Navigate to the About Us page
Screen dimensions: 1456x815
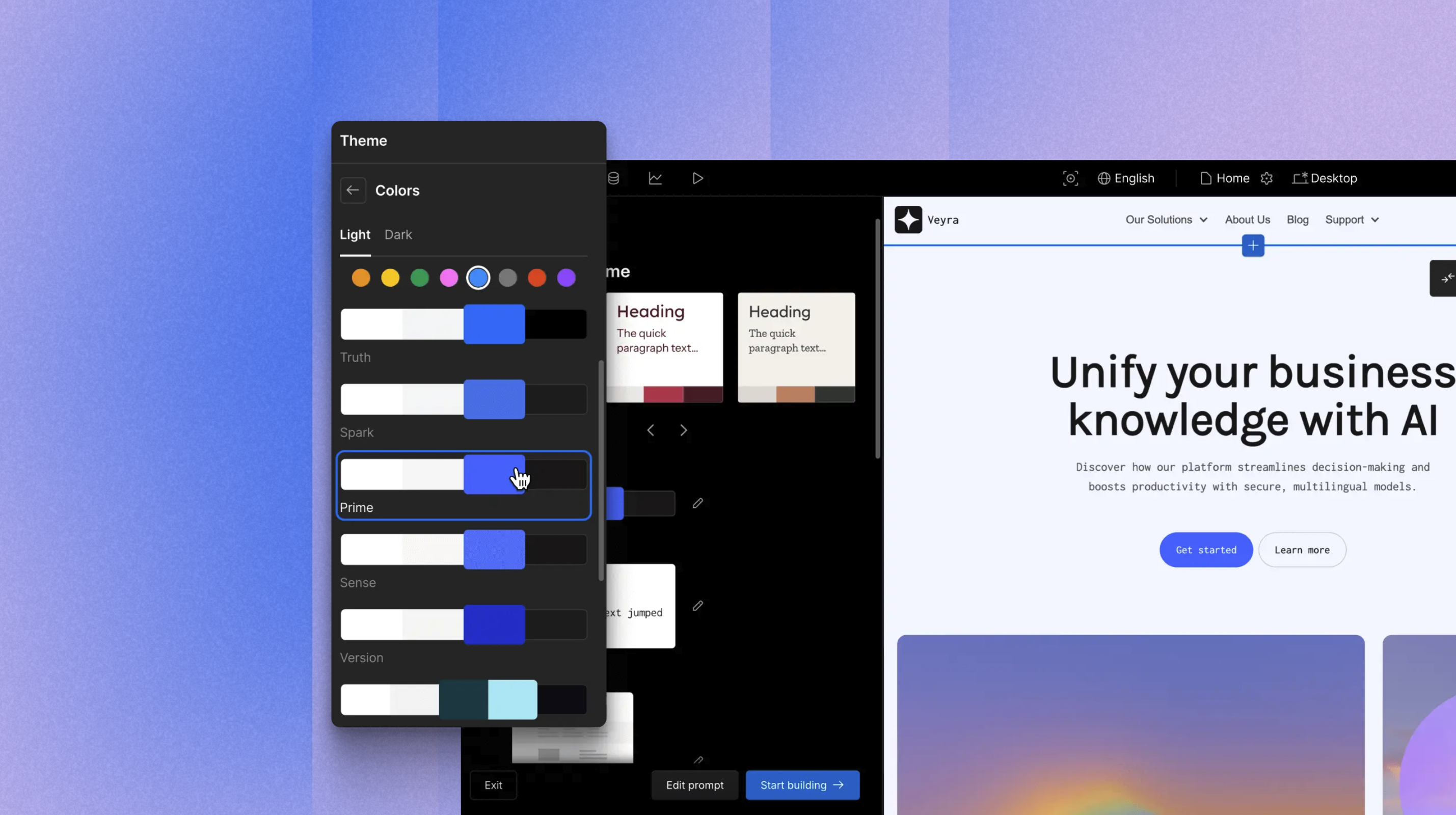point(1247,220)
